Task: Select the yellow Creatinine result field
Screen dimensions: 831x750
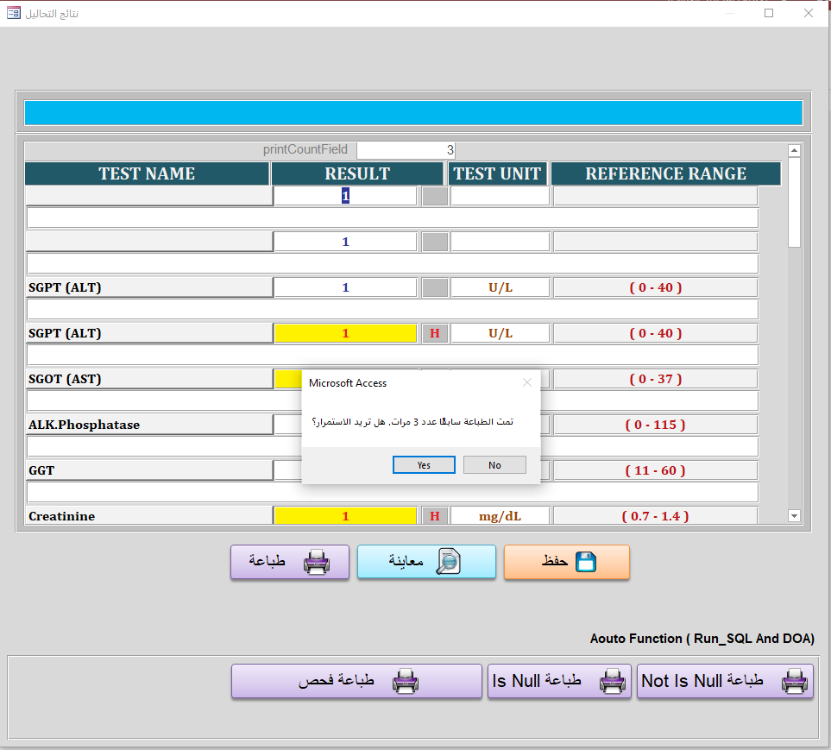Action: [345, 516]
